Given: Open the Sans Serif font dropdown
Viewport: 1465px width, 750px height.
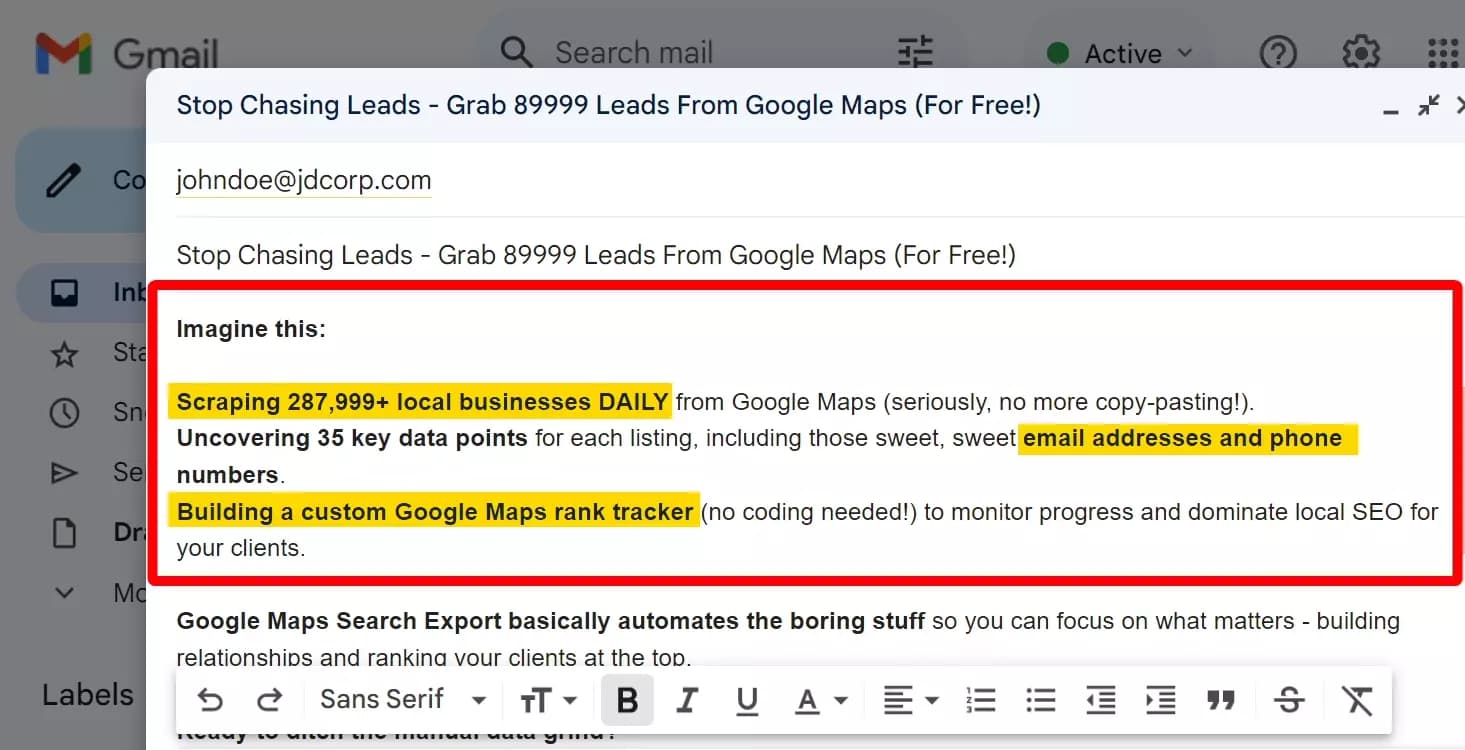Looking at the screenshot, I should 402,700.
